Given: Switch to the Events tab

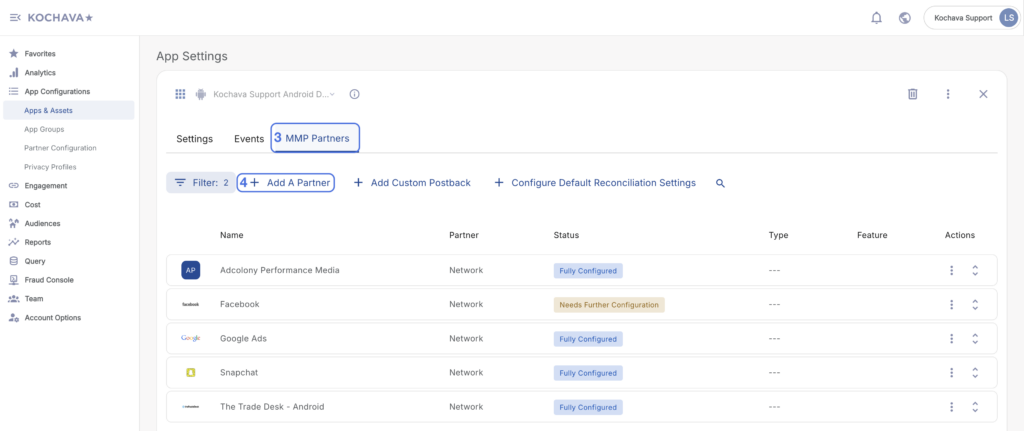Looking at the screenshot, I should 249,139.
